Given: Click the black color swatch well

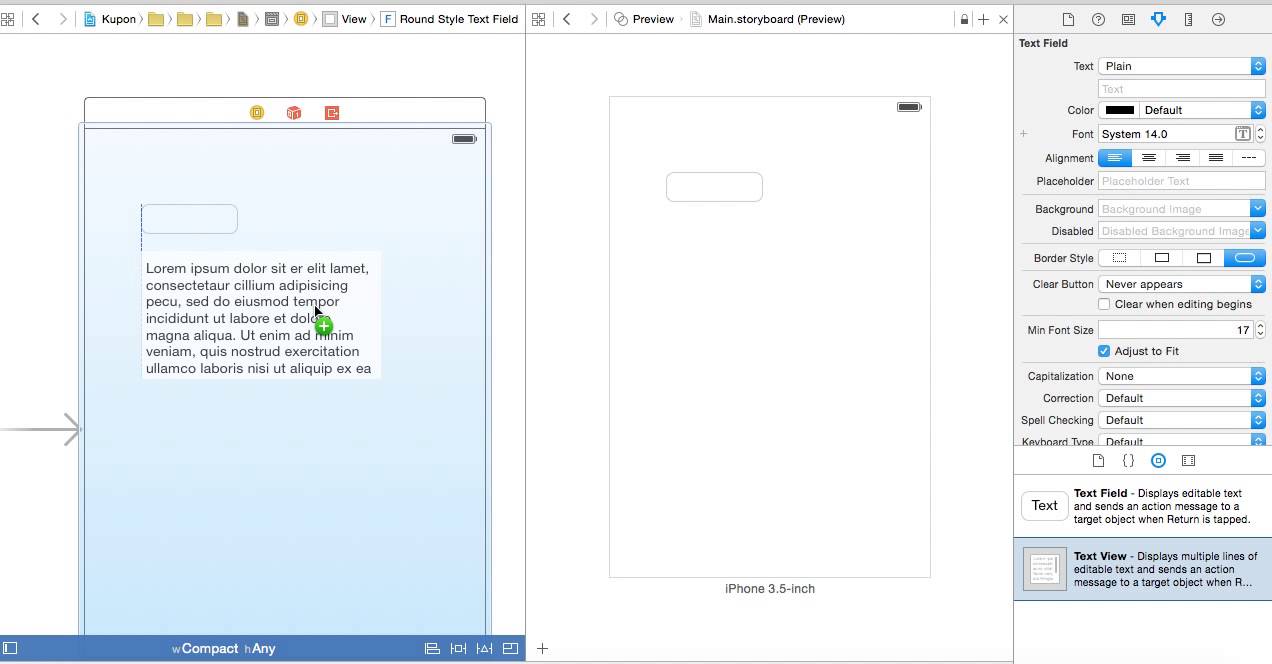Looking at the screenshot, I should pyautogui.click(x=1119, y=110).
